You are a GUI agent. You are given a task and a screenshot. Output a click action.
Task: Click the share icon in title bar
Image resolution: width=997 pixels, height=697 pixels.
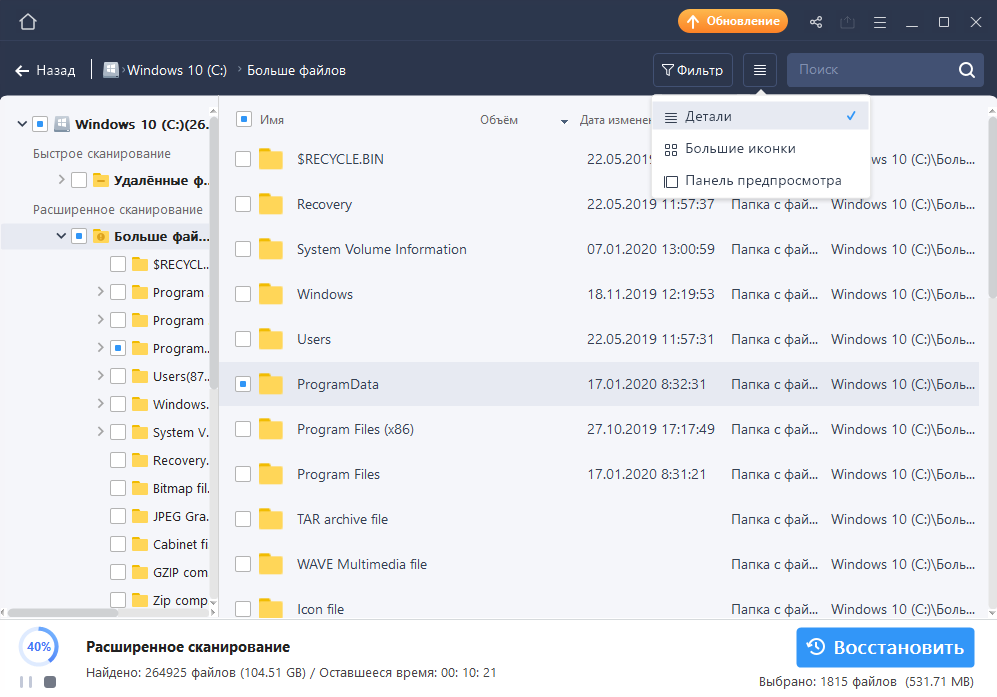[816, 22]
